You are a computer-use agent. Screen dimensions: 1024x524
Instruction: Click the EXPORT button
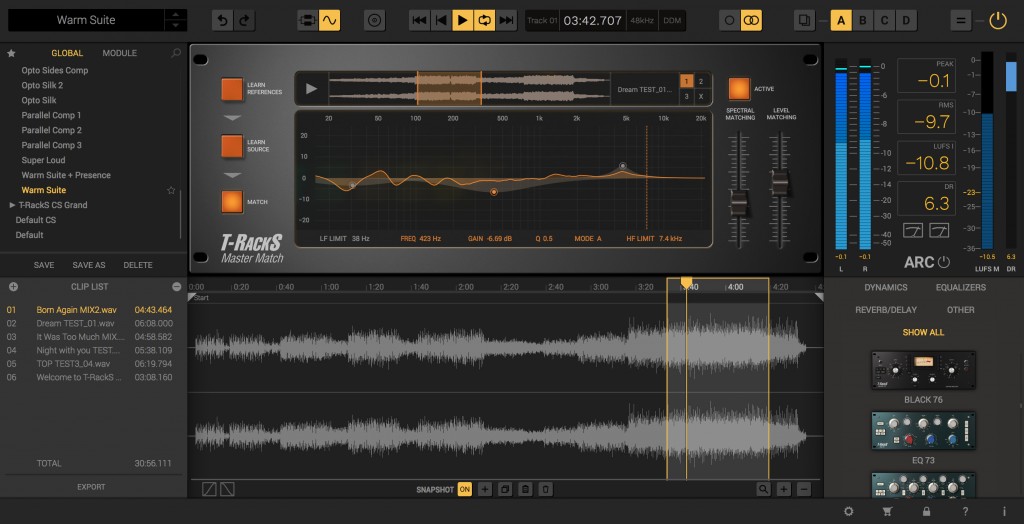pos(91,487)
